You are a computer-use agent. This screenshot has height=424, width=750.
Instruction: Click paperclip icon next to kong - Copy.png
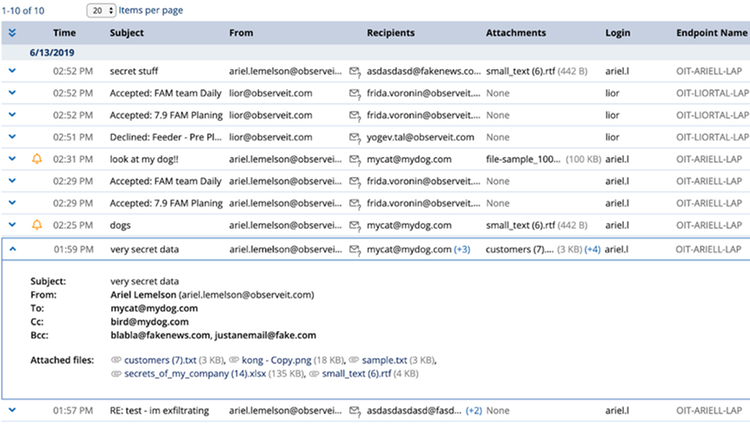point(234,360)
